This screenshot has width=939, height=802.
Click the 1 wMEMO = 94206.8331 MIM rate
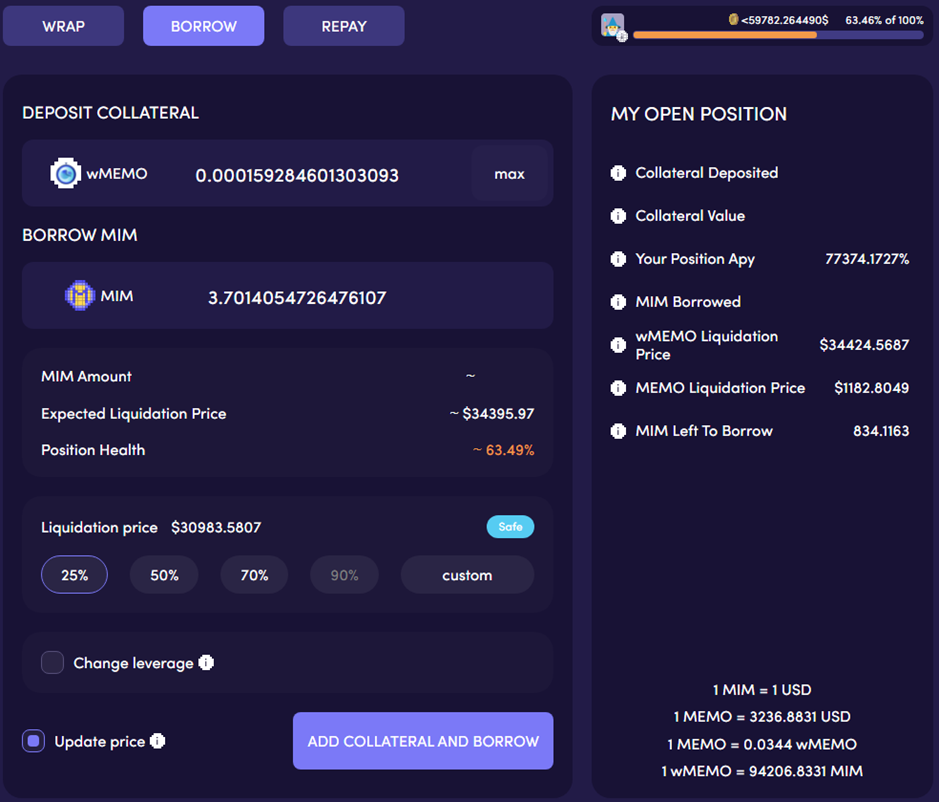point(762,771)
